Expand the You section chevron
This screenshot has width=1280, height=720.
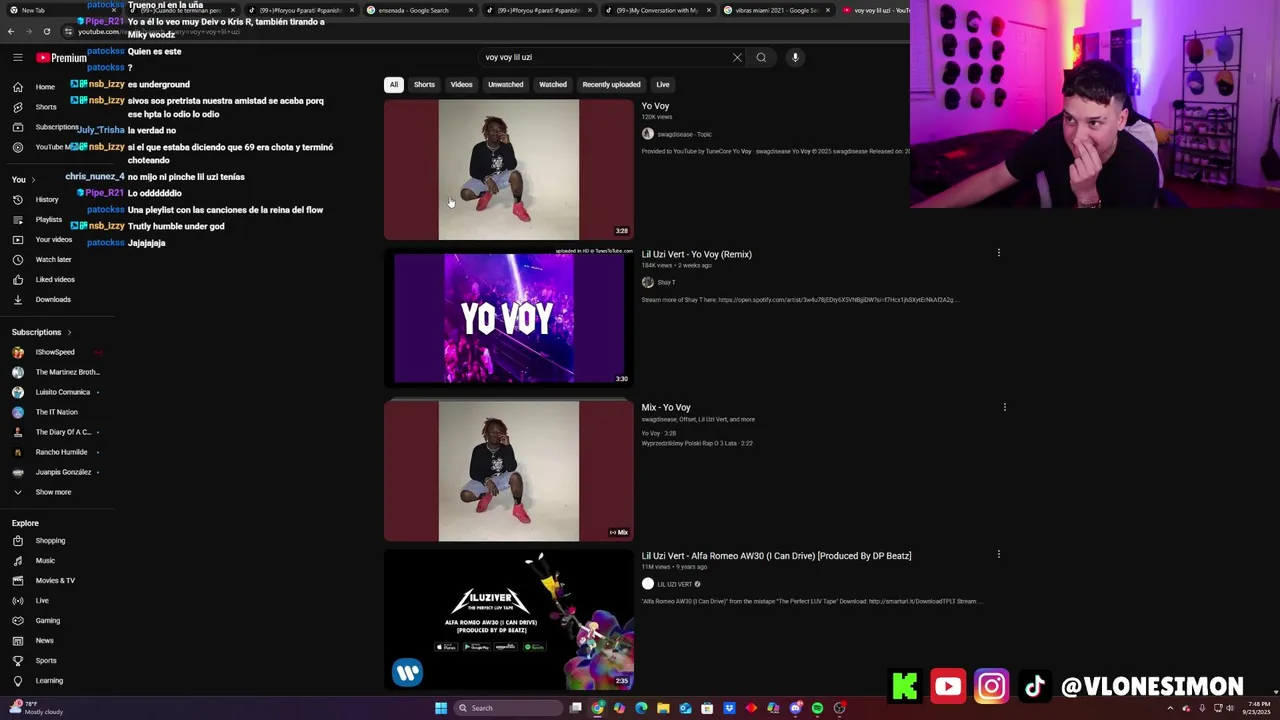tap(33, 180)
